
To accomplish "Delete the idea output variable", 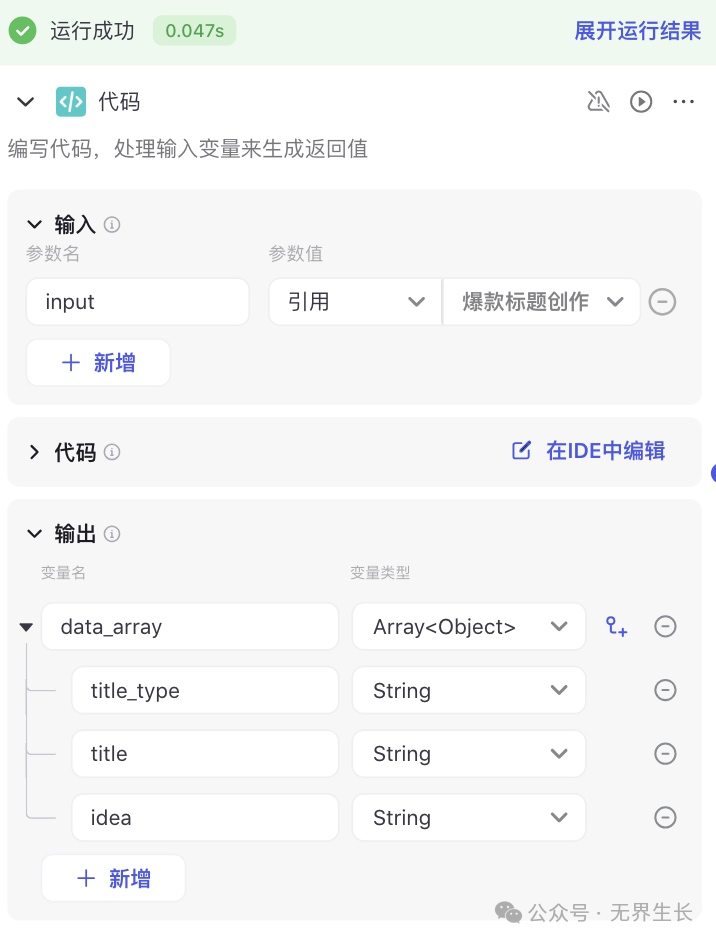I will coord(665,817).
